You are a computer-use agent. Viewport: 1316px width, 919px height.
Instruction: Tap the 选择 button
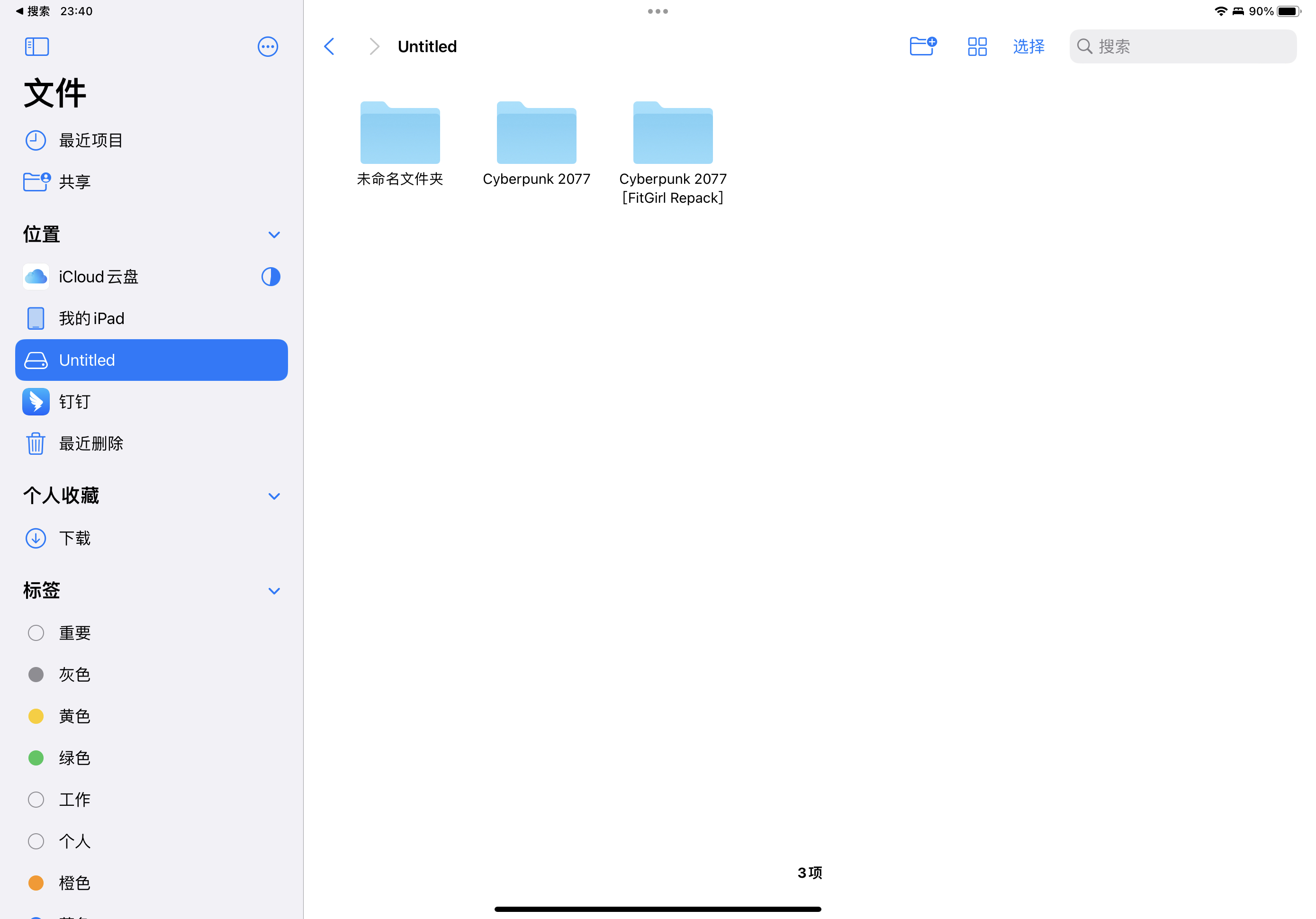(1028, 46)
